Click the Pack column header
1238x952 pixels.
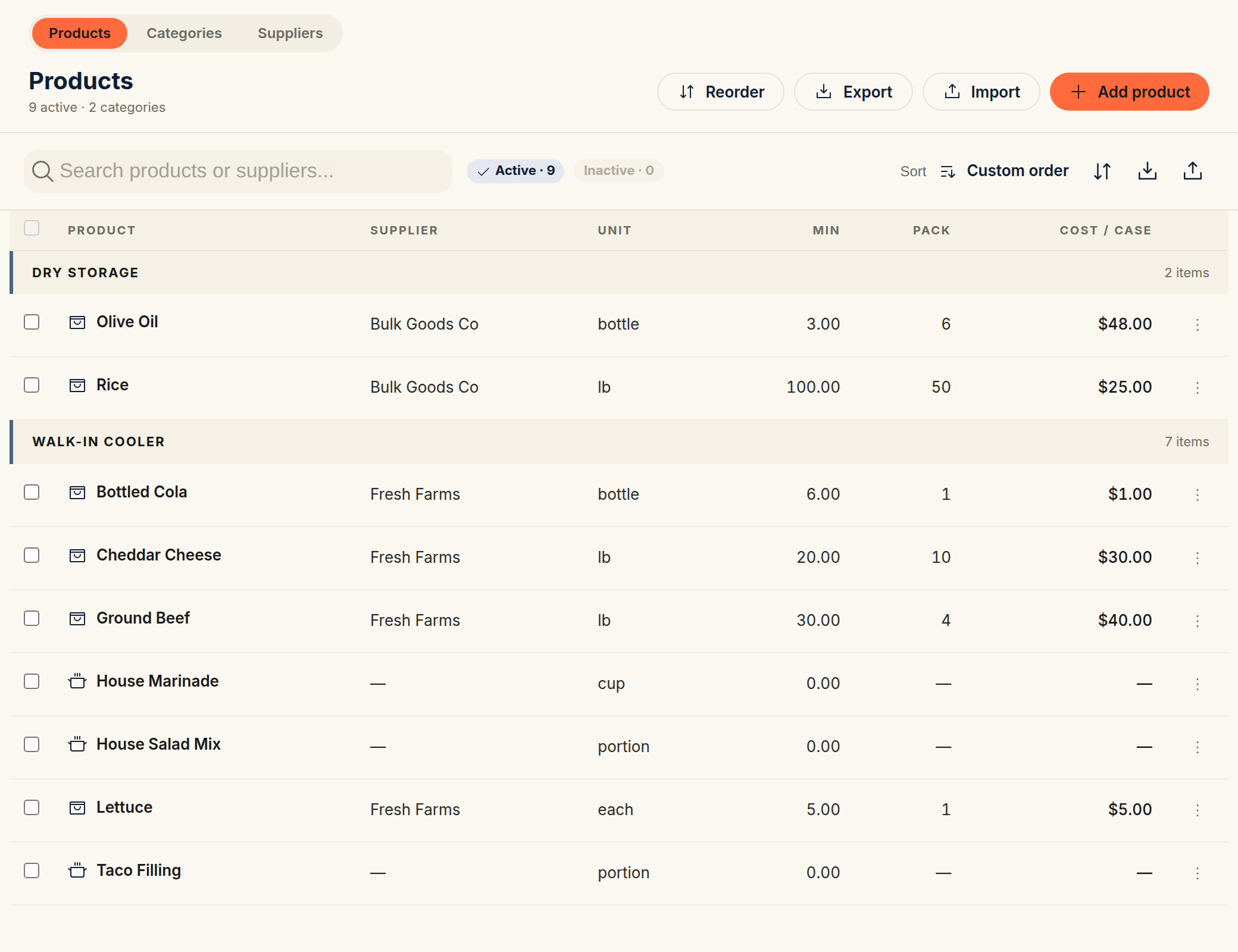pos(931,230)
